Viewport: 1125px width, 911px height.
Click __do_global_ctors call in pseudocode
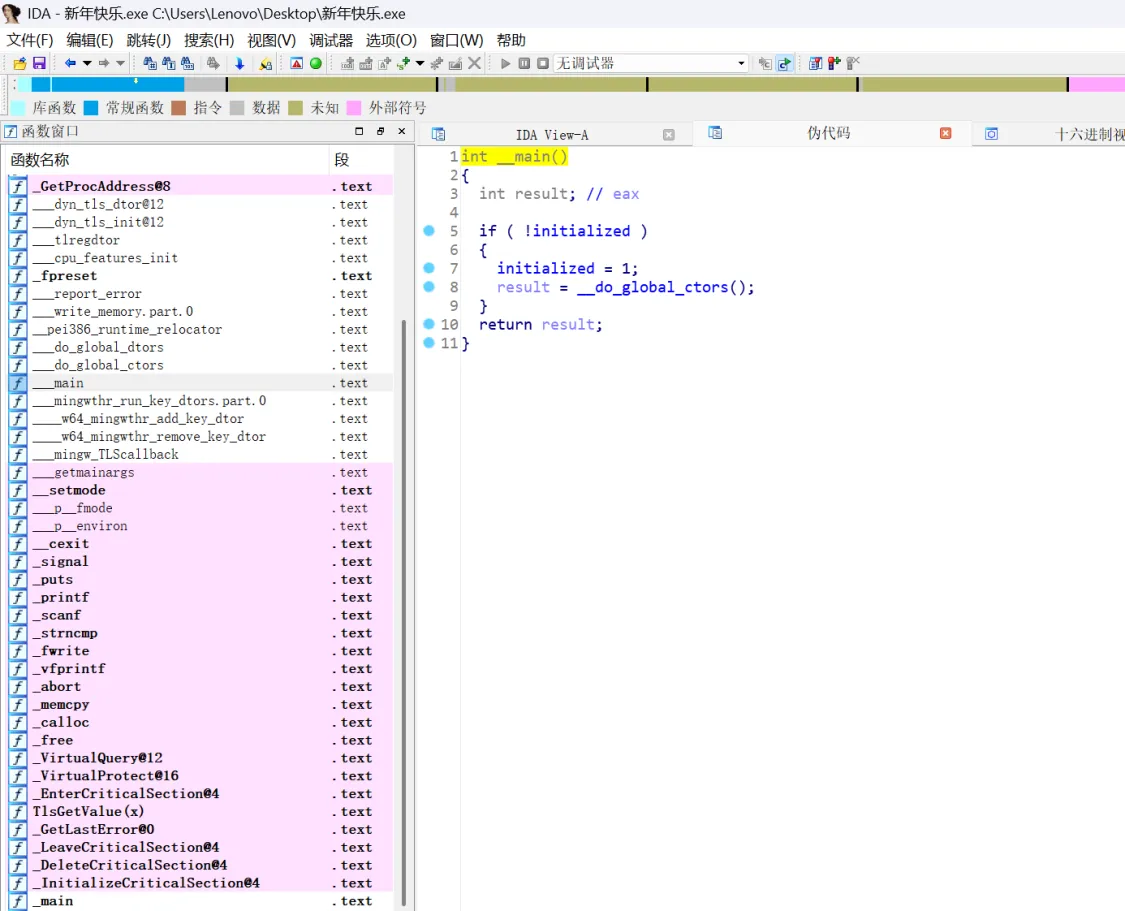pyautogui.click(x=661, y=287)
